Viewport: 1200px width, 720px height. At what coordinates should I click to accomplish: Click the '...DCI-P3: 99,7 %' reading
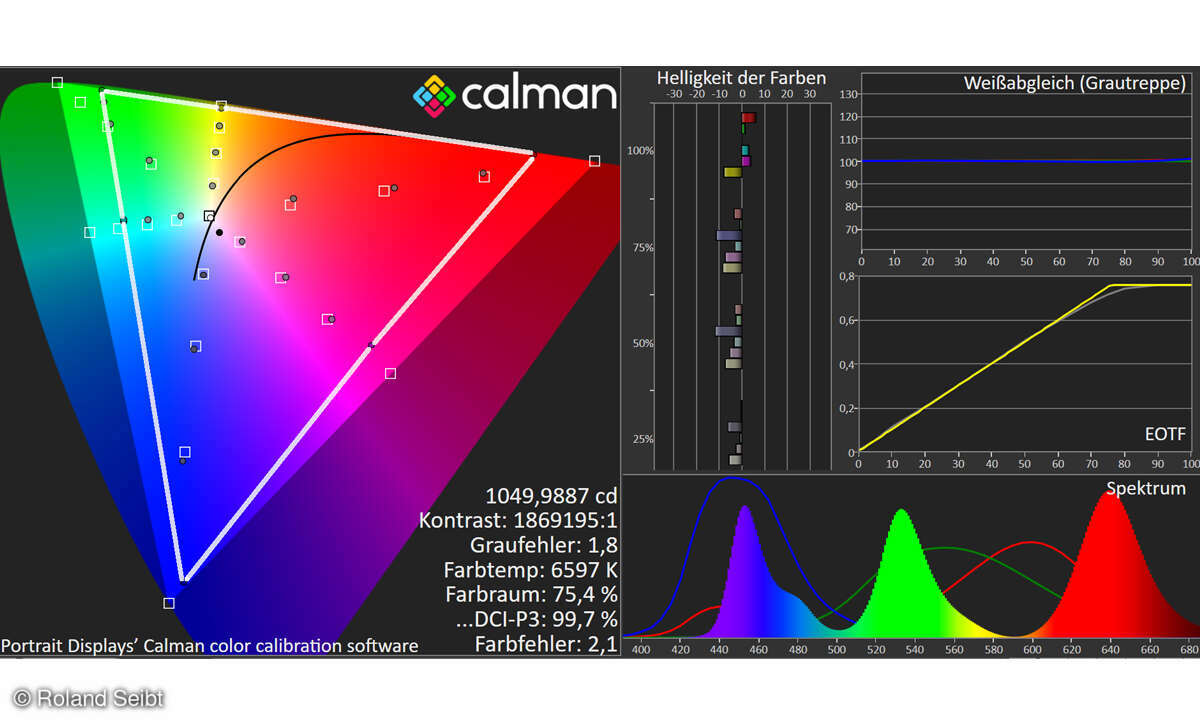pos(537,620)
